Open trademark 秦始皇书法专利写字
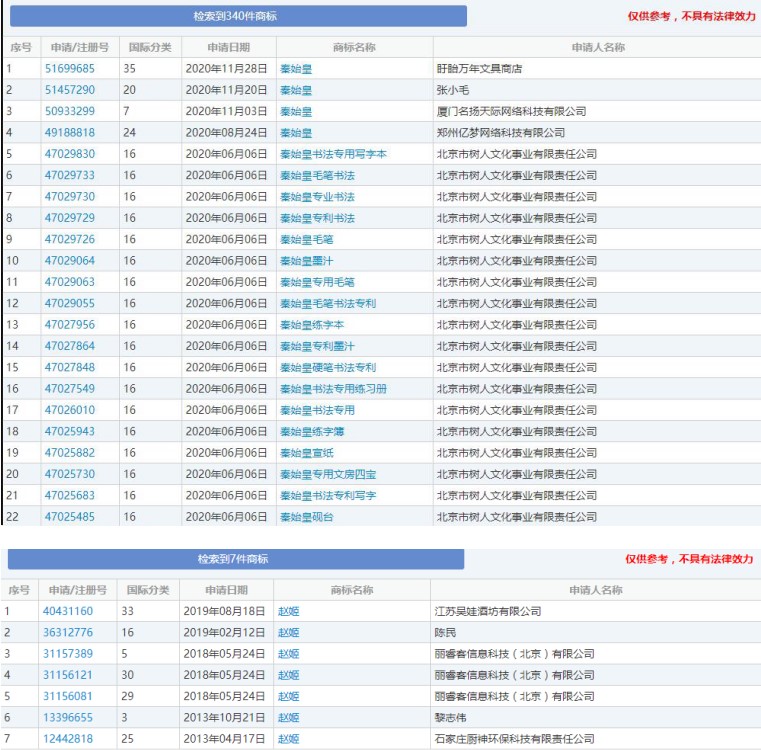 click(x=328, y=496)
